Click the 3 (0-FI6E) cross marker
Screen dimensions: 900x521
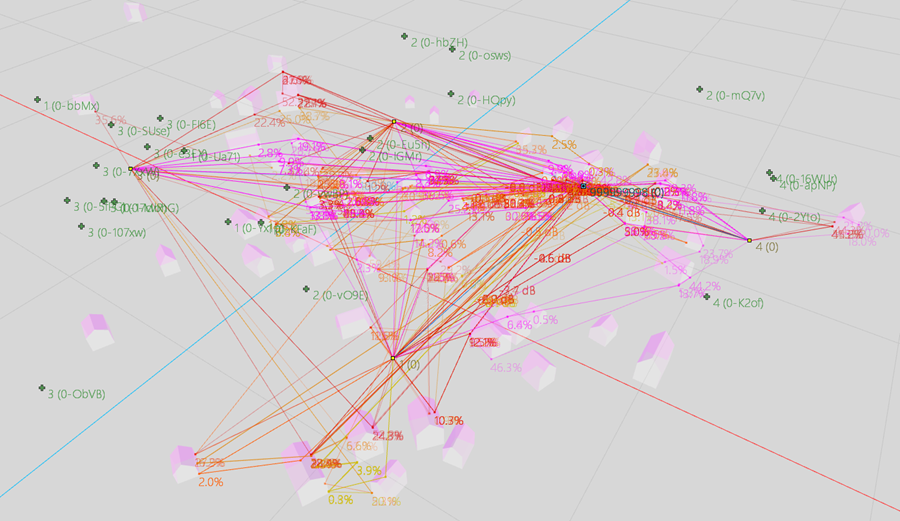[x=159, y=119]
